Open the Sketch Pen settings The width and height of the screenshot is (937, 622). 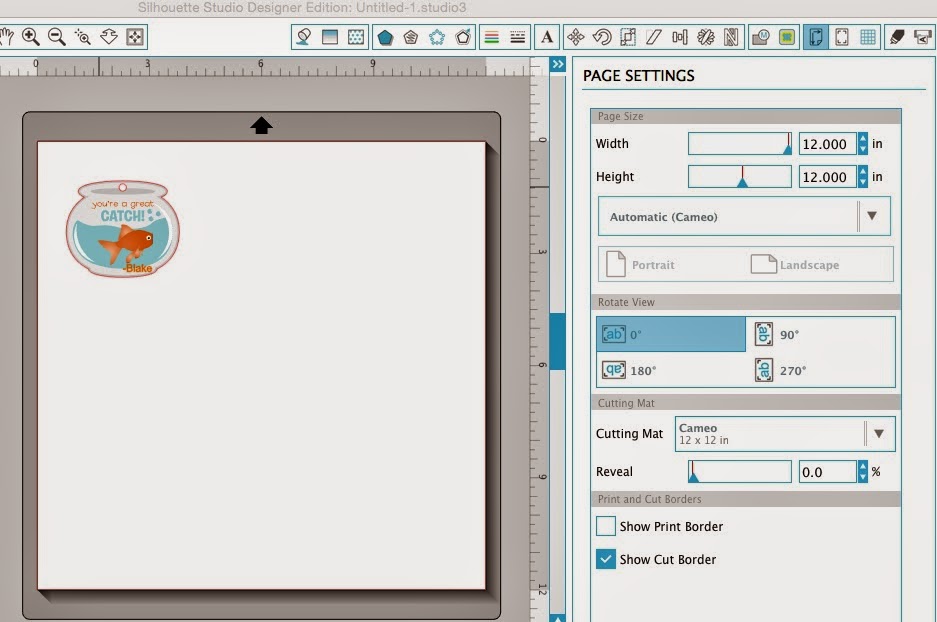(898, 37)
